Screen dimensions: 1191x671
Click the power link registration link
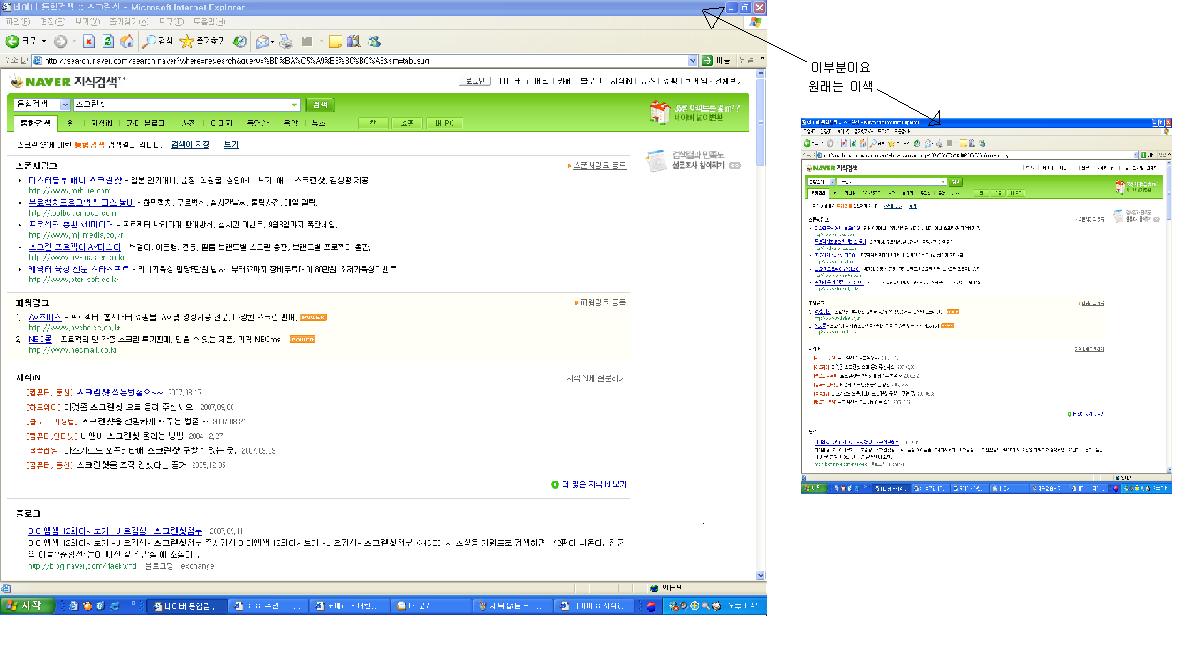pyautogui.click(x=602, y=302)
